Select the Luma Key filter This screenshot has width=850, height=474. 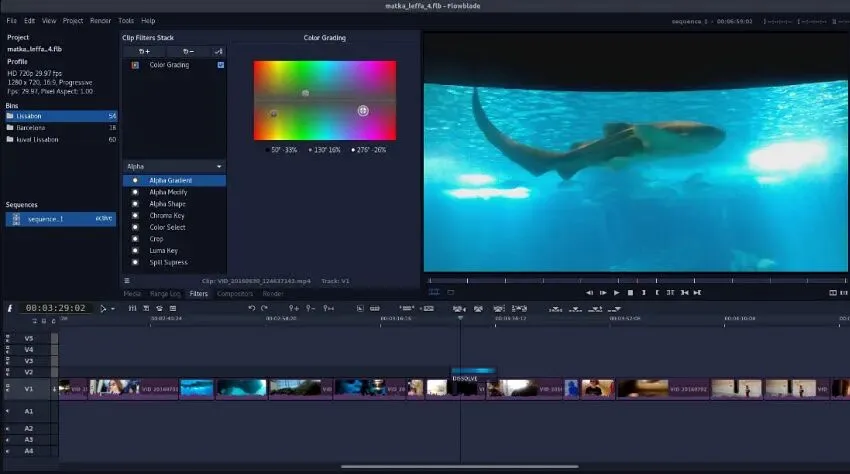pyautogui.click(x=164, y=251)
